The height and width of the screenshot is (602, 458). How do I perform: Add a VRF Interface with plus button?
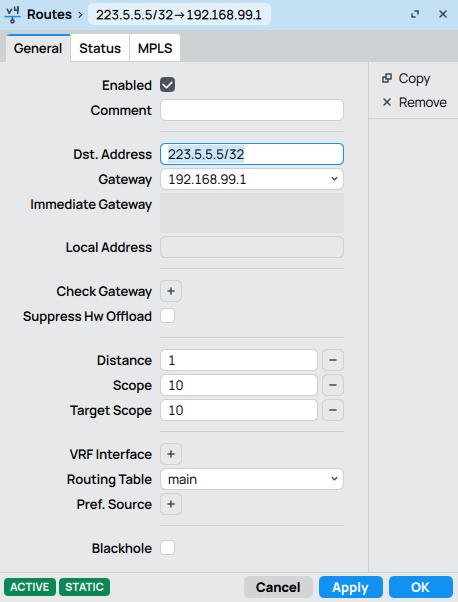pyautogui.click(x=171, y=454)
